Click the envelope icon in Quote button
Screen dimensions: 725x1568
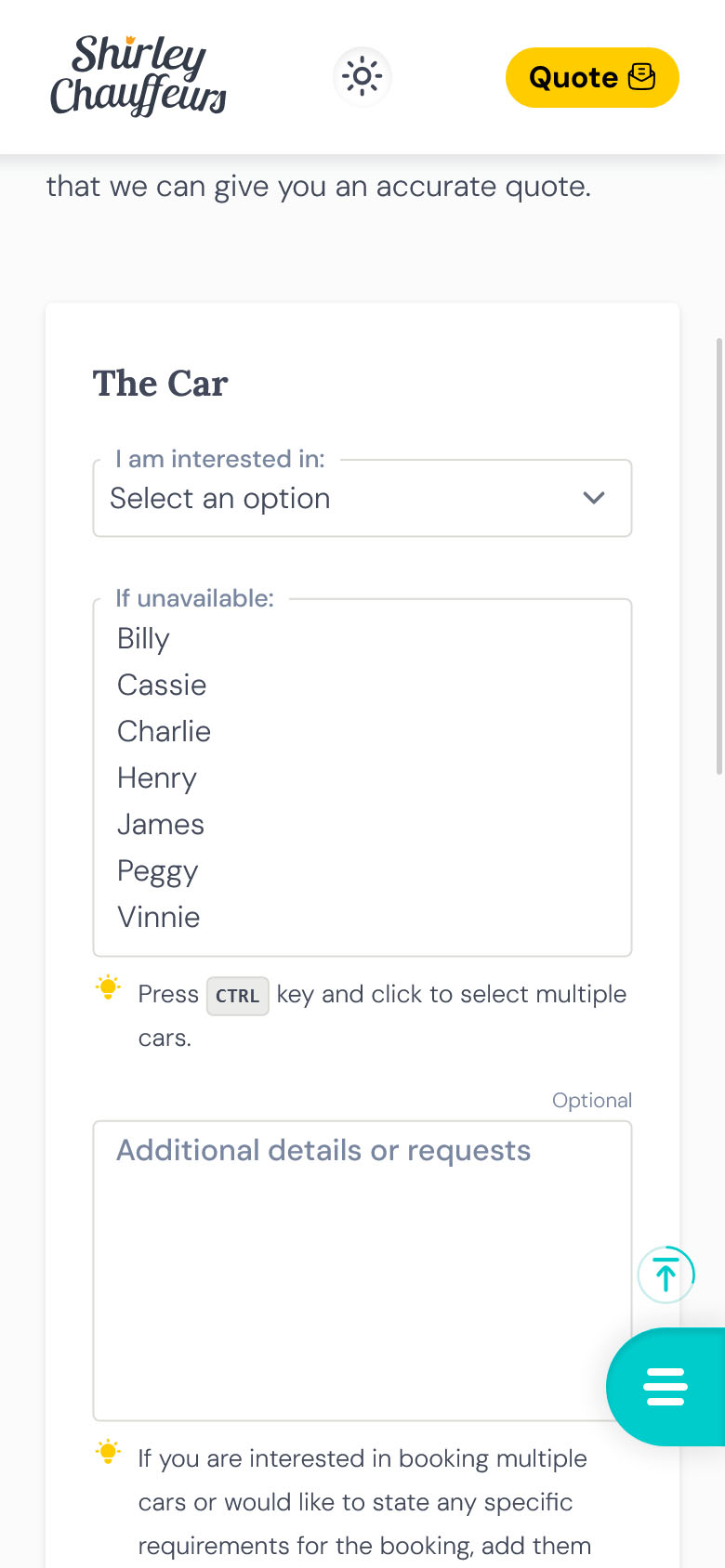pos(642,77)
